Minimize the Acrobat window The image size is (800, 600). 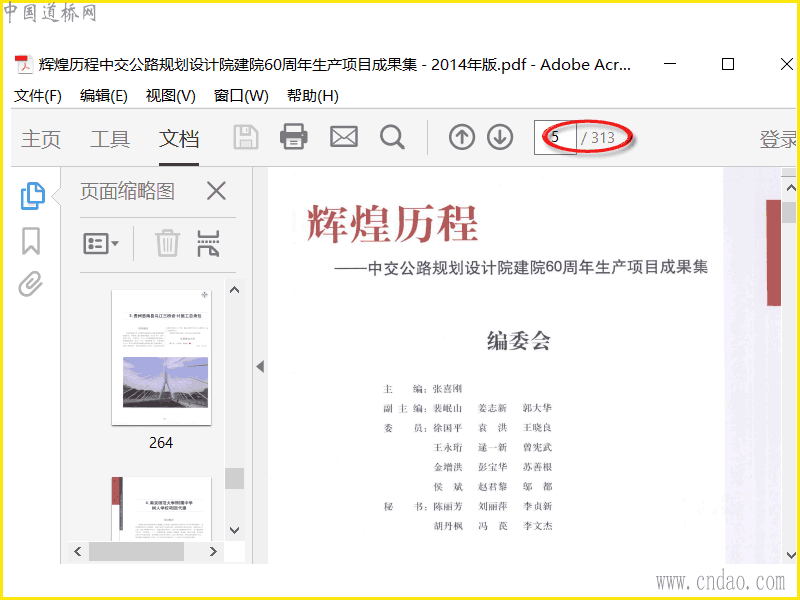coord(670,64)
